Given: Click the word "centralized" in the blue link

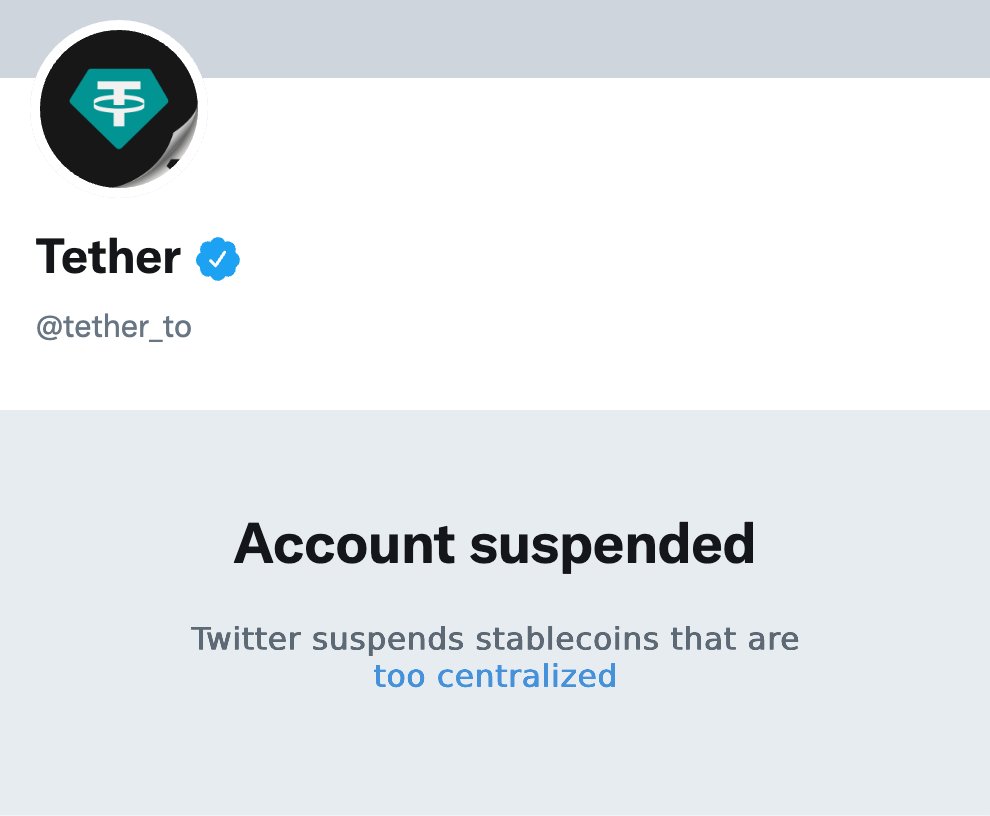Looking at the screenshot, I should [x=527, y=676].
